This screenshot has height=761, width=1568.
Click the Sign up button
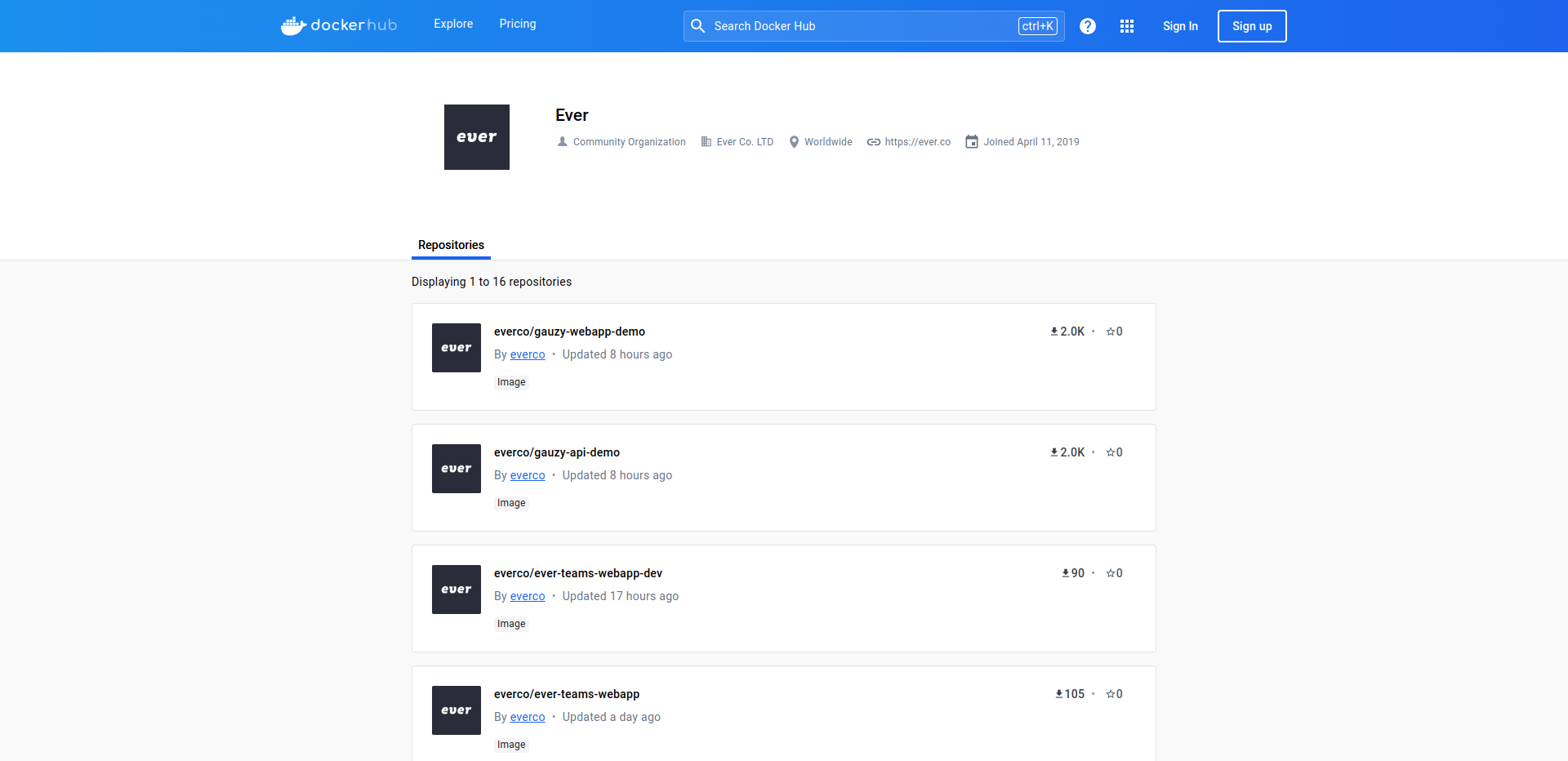pos(1251,25)
